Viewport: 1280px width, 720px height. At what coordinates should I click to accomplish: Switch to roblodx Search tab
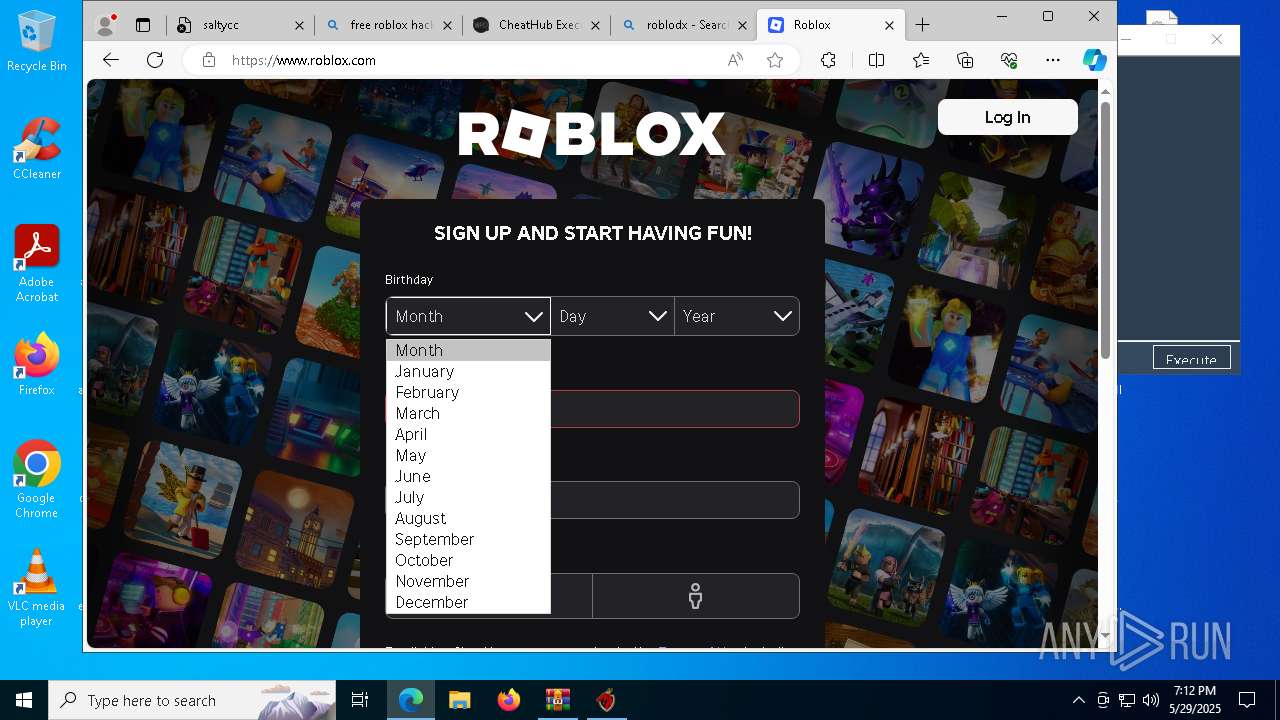tap(684, 25)
